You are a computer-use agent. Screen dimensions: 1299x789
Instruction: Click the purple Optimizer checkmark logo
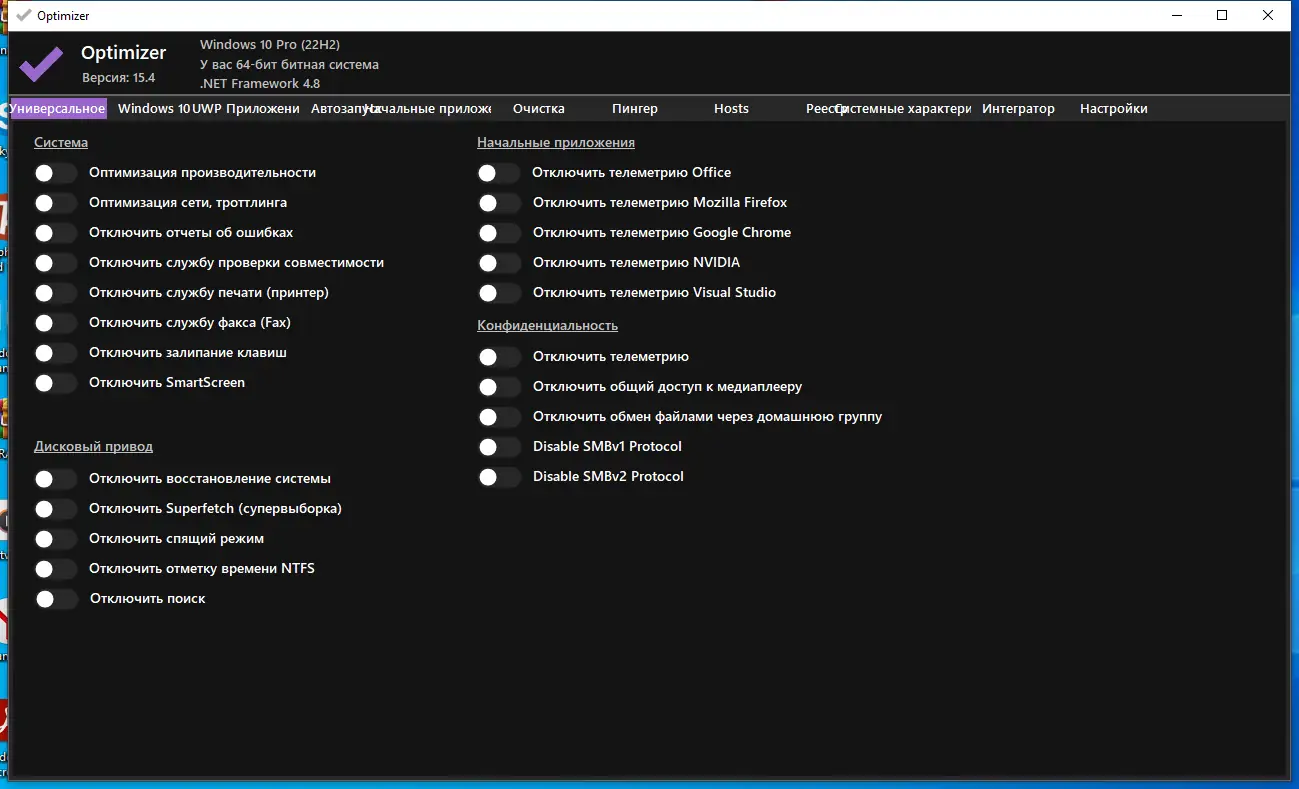pos(41,63)
